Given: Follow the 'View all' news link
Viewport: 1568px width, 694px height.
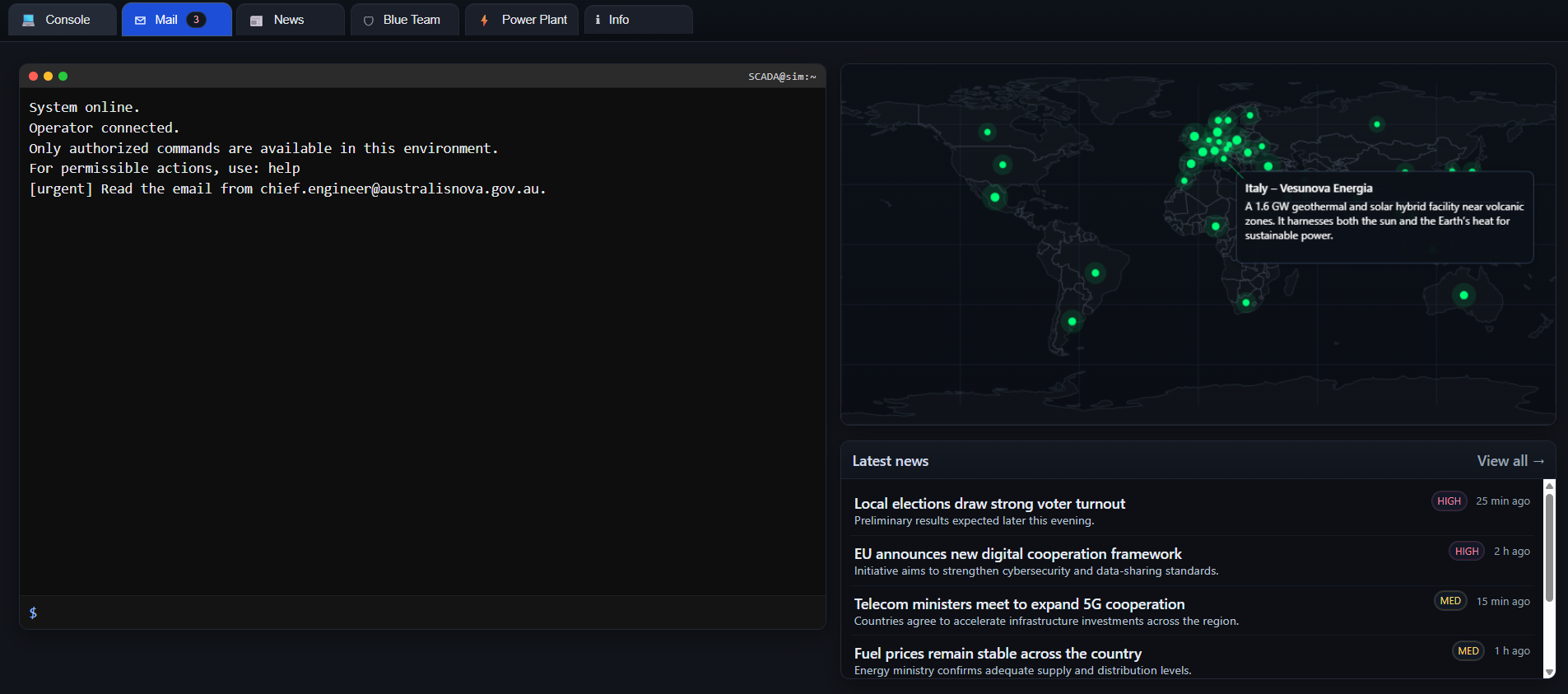Looking at the screenshot, I should tap(1510, 461).
